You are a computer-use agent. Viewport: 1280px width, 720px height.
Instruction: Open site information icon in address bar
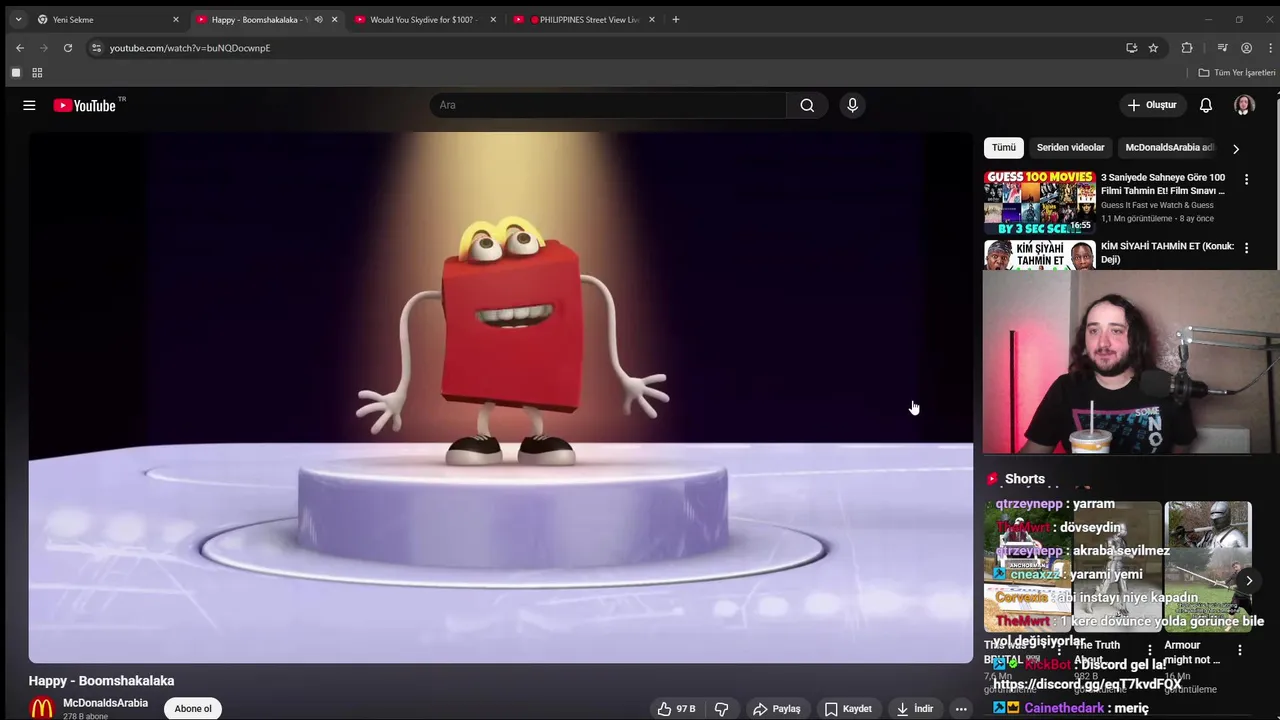click(96, 48)
